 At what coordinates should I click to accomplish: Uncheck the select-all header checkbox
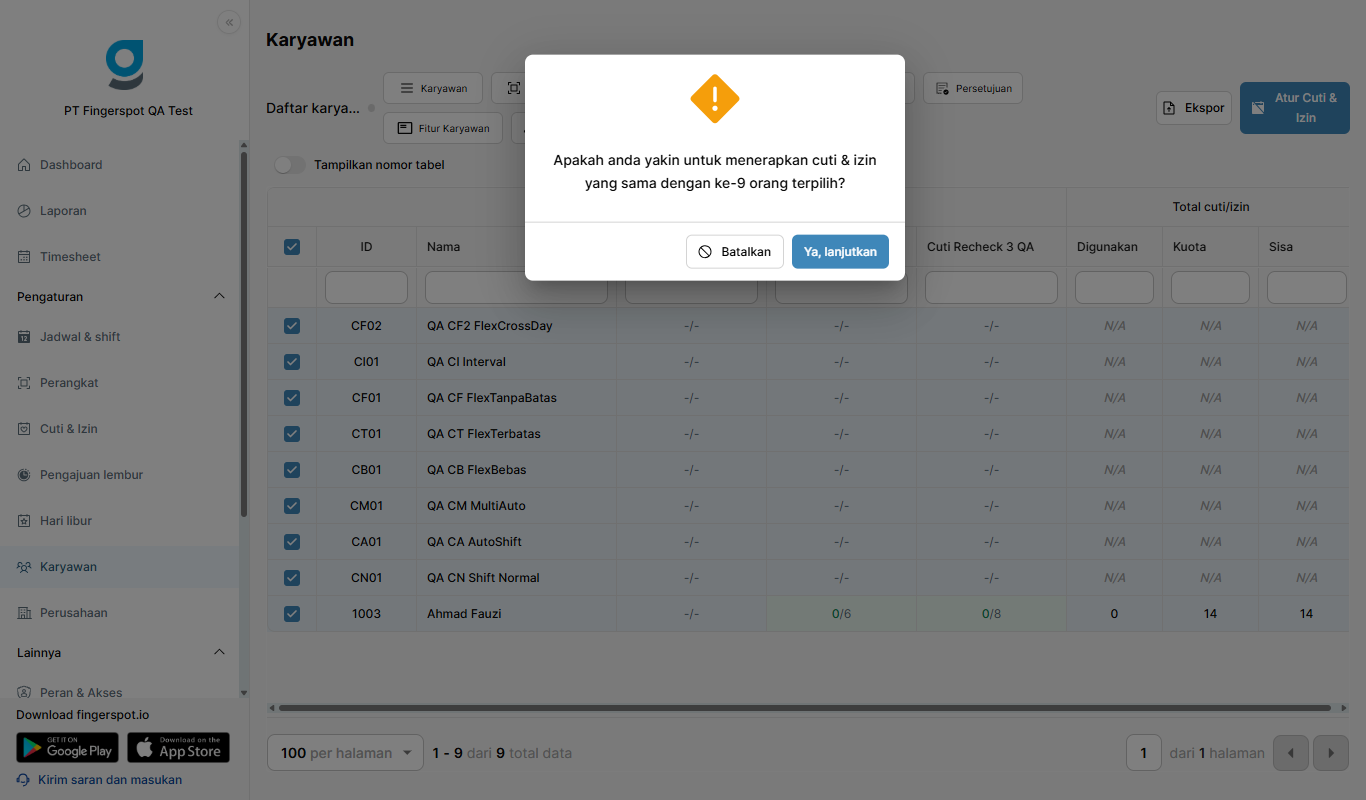click(292, 247)
